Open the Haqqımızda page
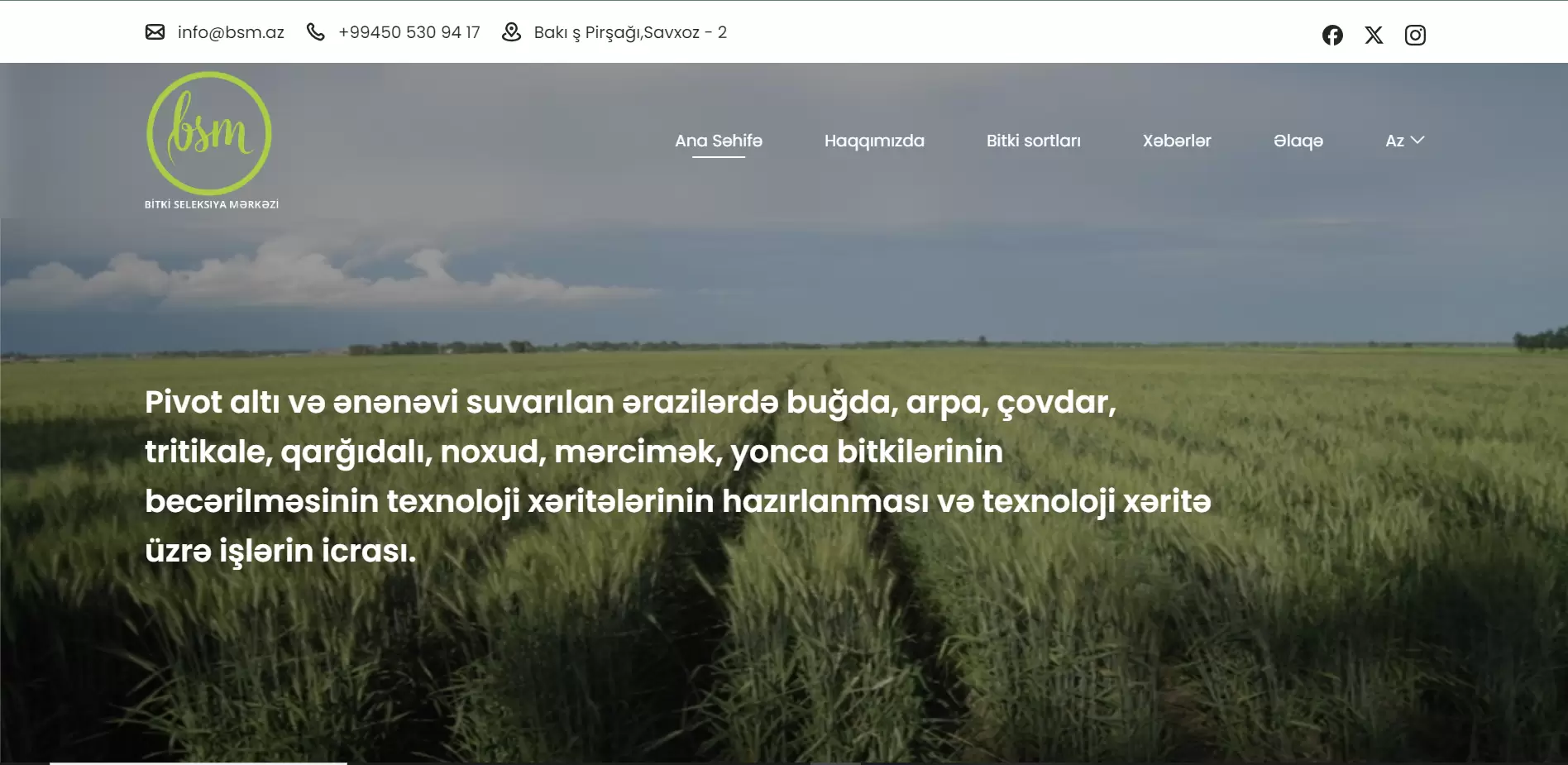Viewport: 1568px width, 765px height. pyautogui.click(x=874, y=141)
